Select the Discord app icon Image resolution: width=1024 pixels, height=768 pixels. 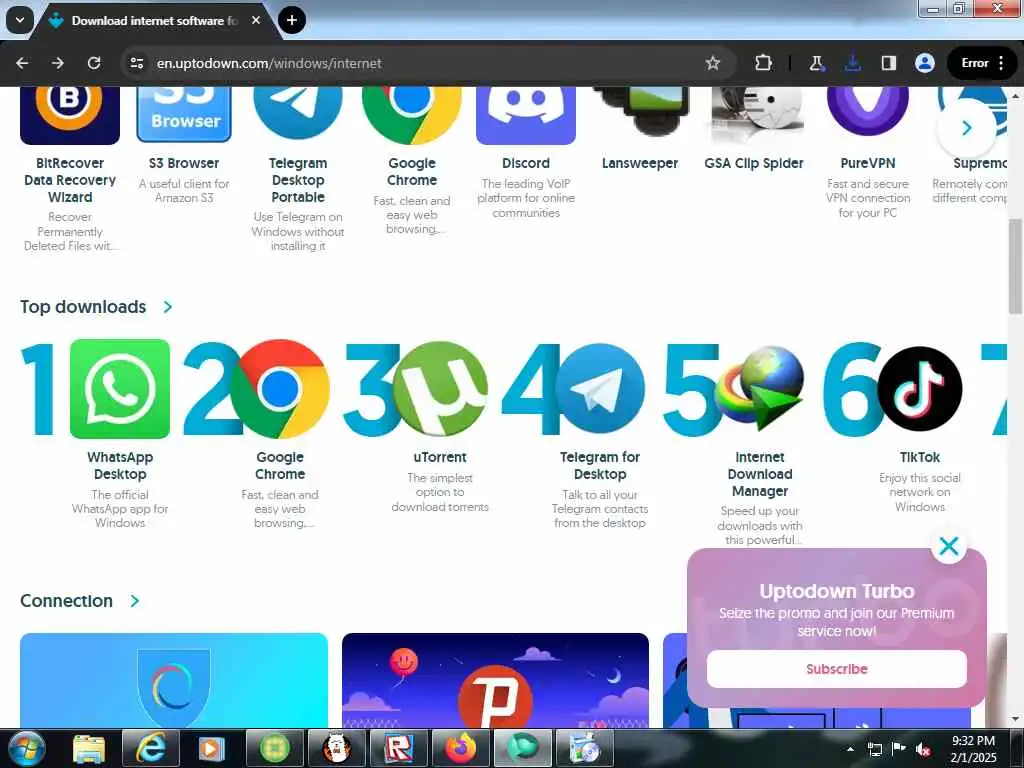tap(526, 115)
